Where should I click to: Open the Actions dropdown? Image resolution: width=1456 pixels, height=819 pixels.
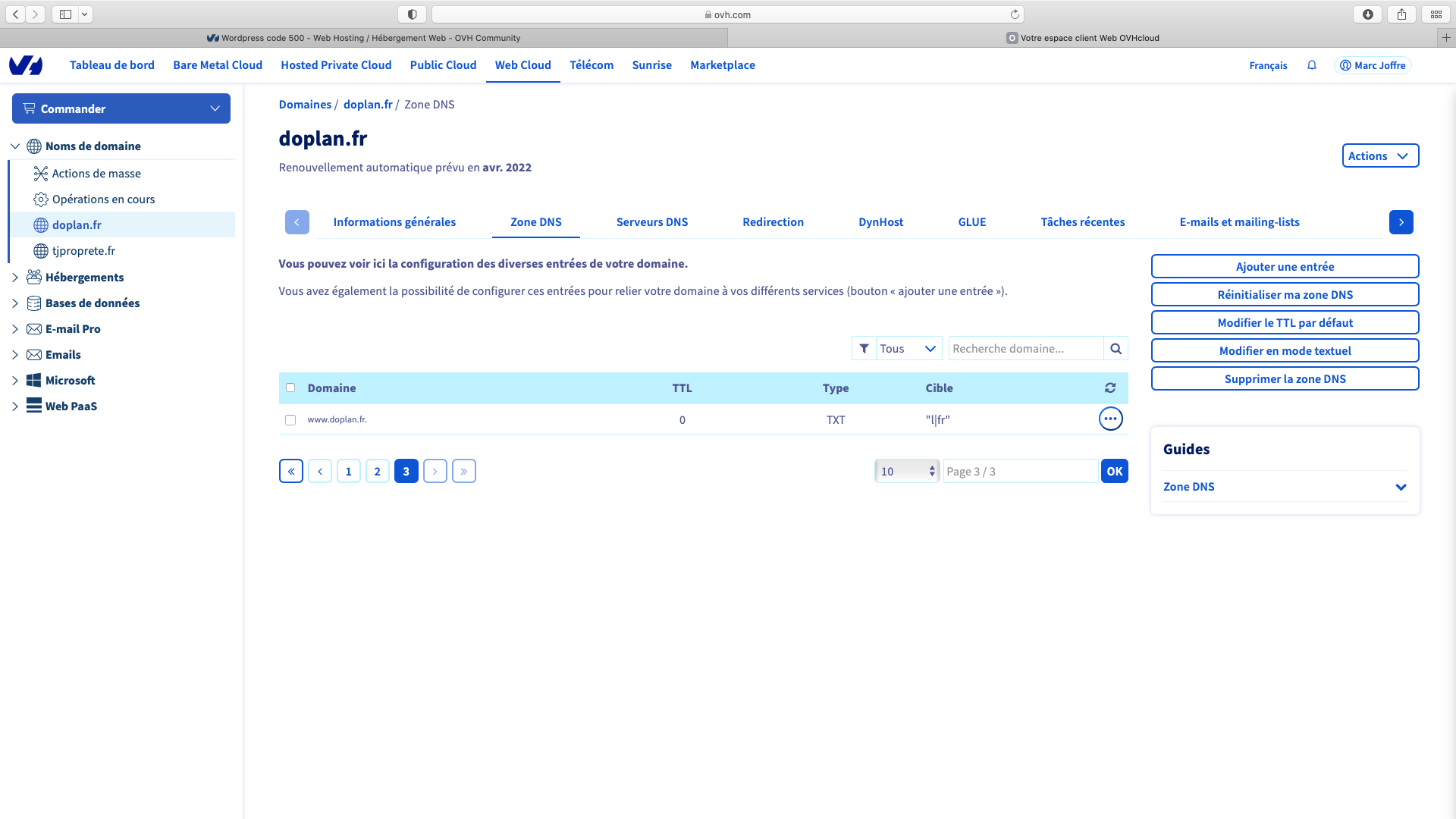pyautogui.click(x=1380, y=155)
